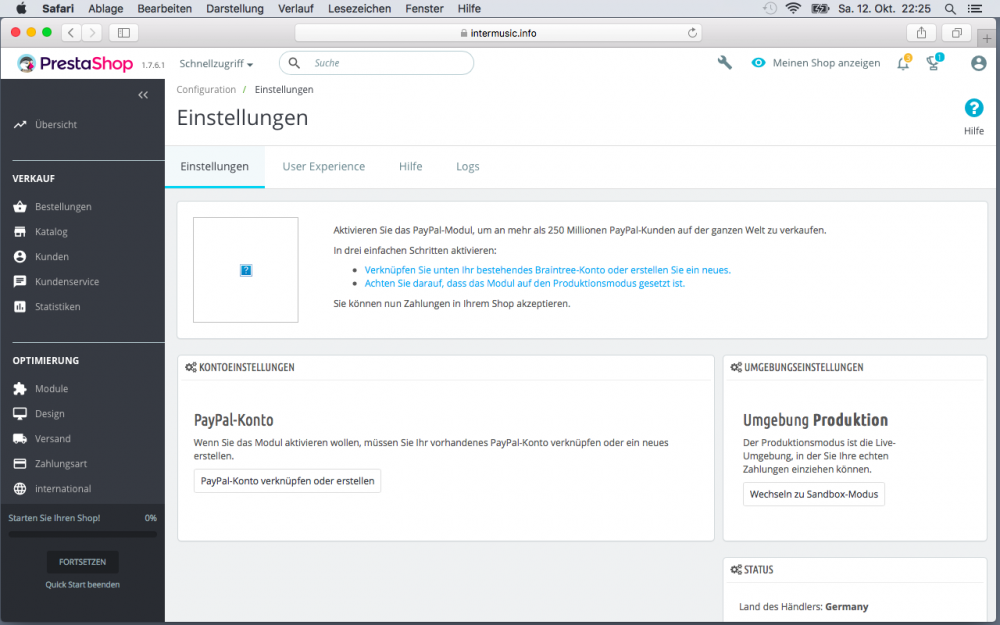
Task: Open the Schnellzugriff dropdown
Action: pyautogui.click(x=215, y=62)
